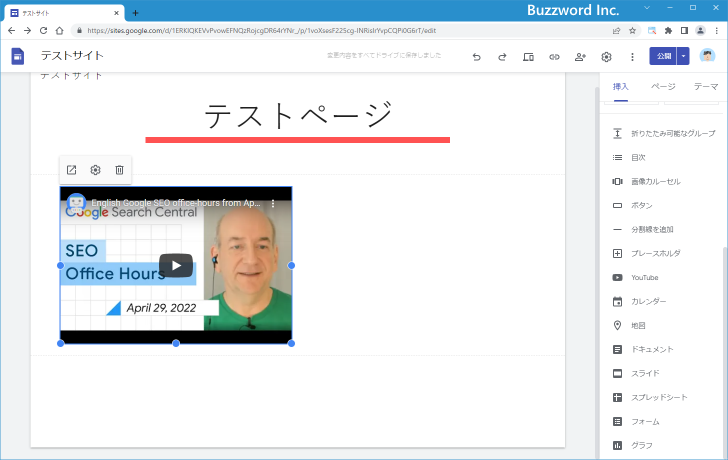This screenshot has height=460, width=728.
Task: Toggle the browser side panel
Action: tap(684, 31)
